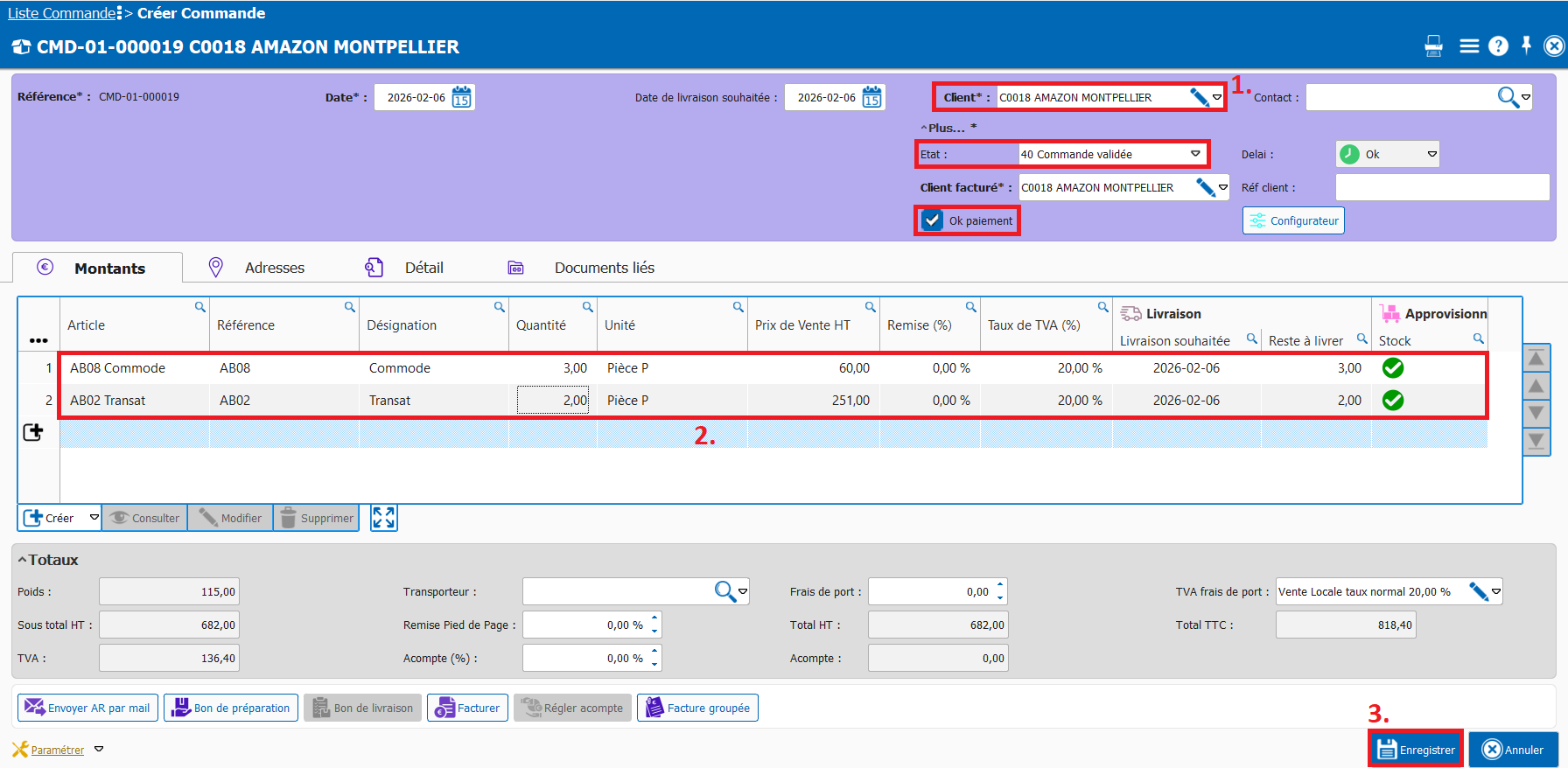Click the Contact search magnifier icon
1568x768 pixels.
[1507, 97]
